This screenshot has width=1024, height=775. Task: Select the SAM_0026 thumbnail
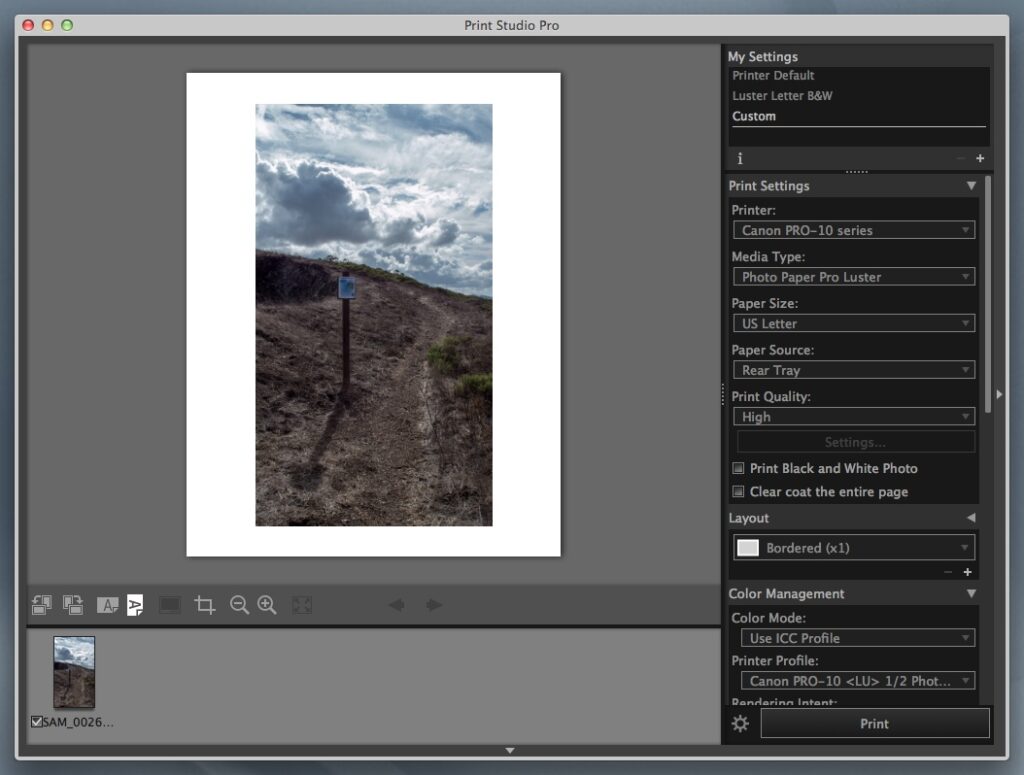[74, 672]
